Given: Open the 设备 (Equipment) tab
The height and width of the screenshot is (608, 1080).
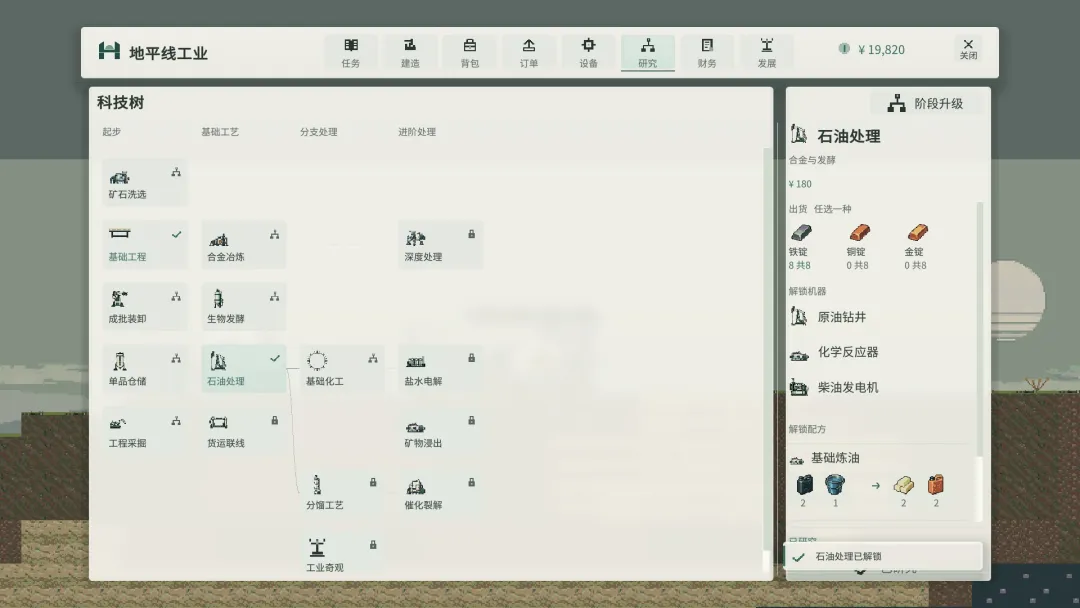Looking at the screenshot, I should [588, 52].
